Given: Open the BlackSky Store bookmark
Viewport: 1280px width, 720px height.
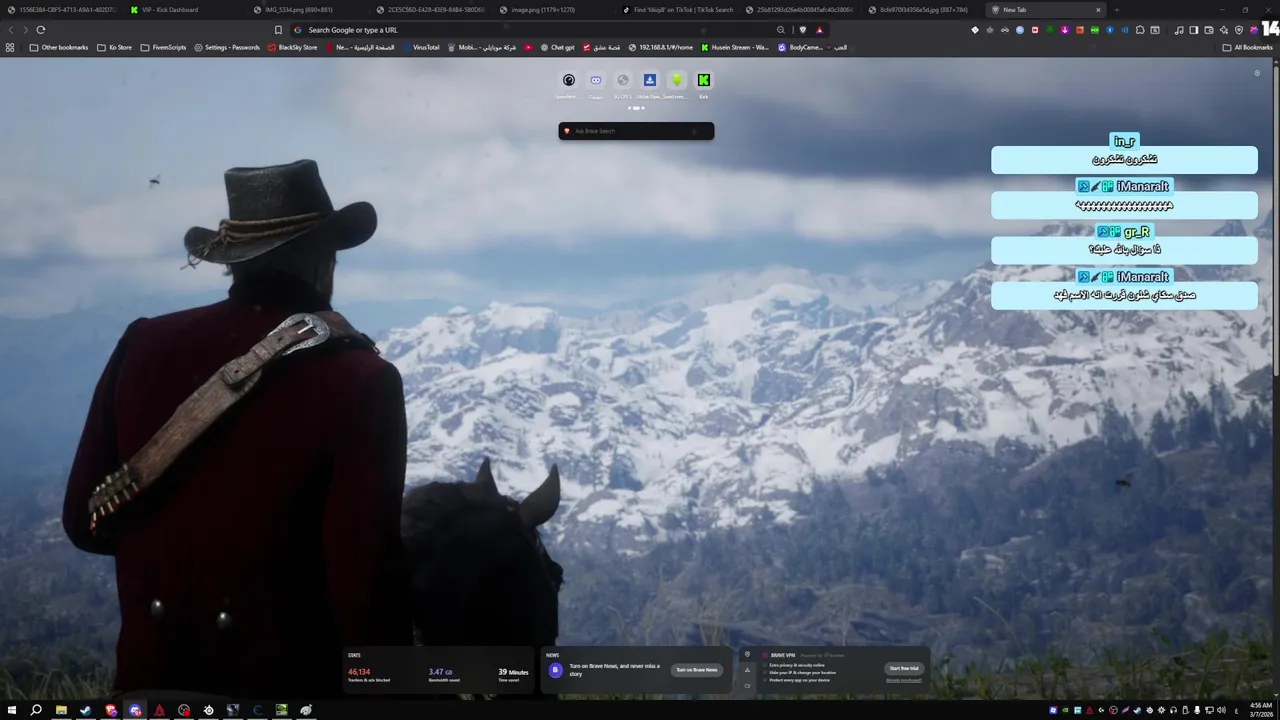Looking at the screenshot, I should point(292,47).
